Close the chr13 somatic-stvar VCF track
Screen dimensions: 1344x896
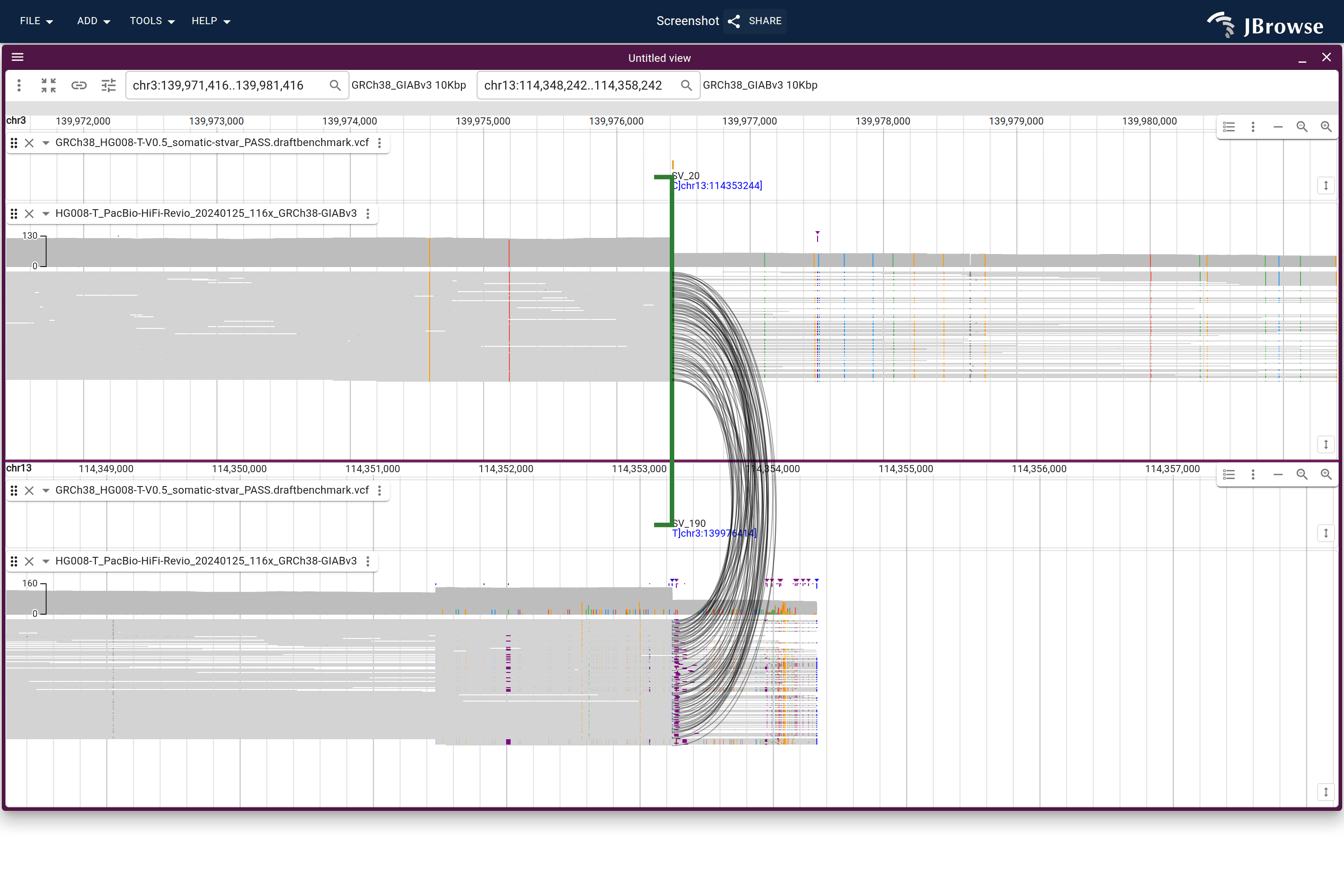[29, 490]
